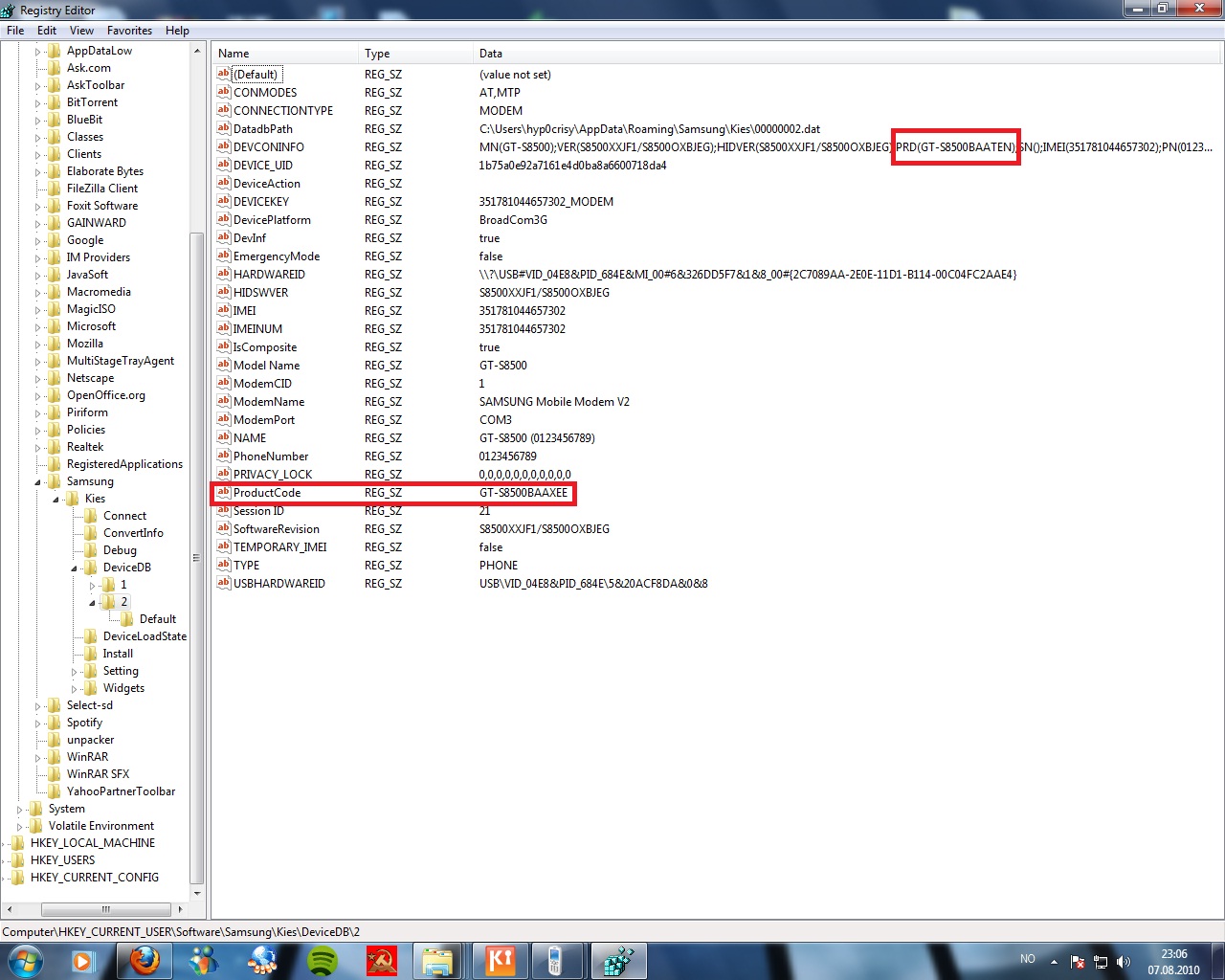Expand the Google key

(38, 240)
